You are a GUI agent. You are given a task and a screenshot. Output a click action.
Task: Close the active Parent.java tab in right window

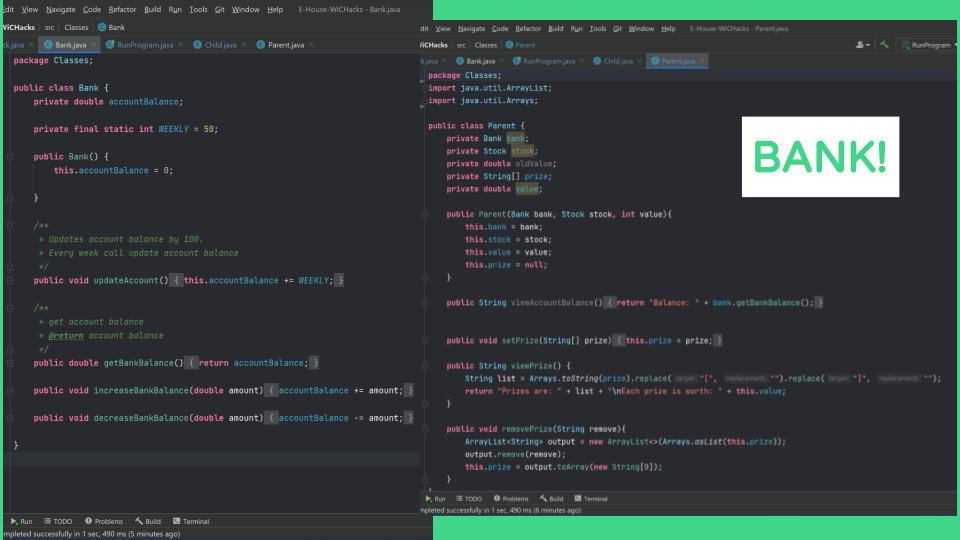tap(702, 61)
